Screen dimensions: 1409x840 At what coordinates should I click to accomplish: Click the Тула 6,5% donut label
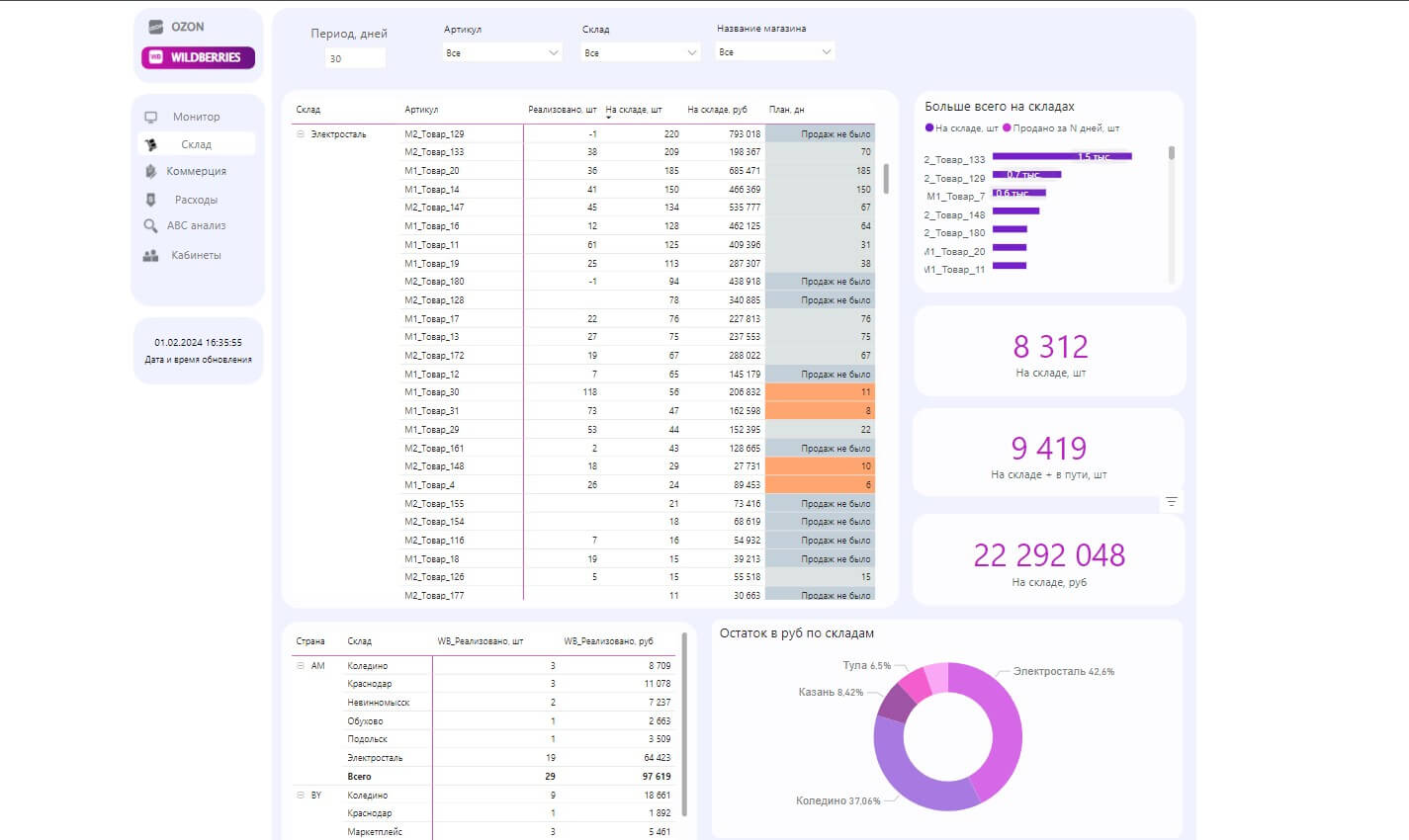coord(866,666)
